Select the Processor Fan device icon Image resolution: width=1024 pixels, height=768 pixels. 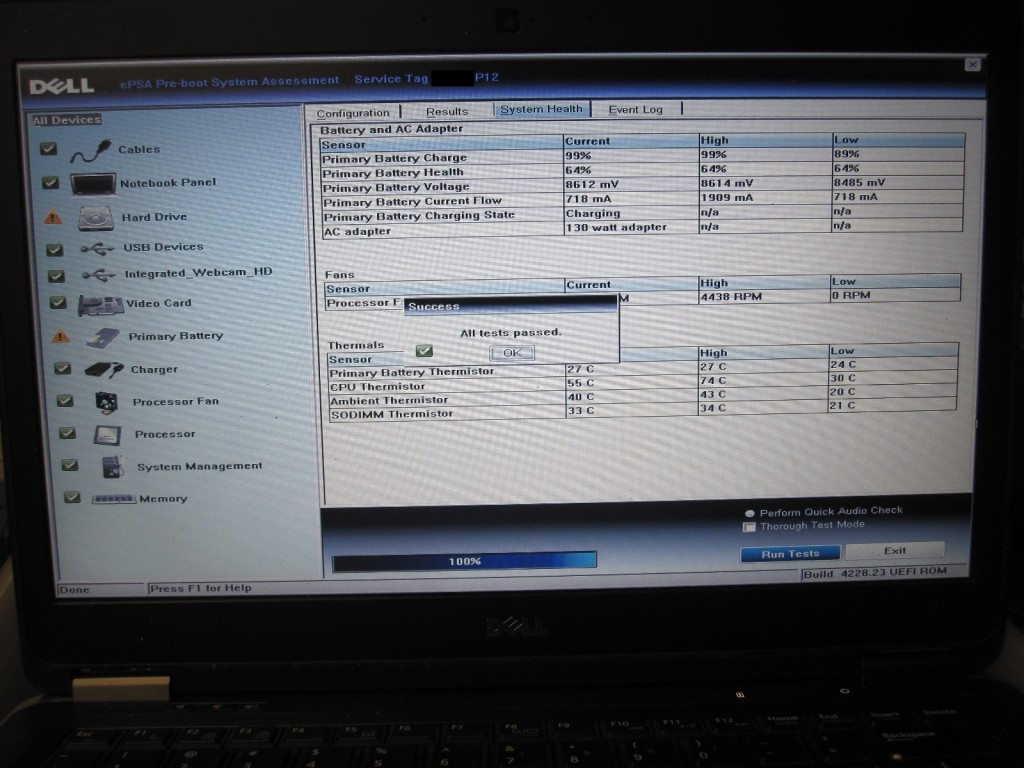click(106, 402)
